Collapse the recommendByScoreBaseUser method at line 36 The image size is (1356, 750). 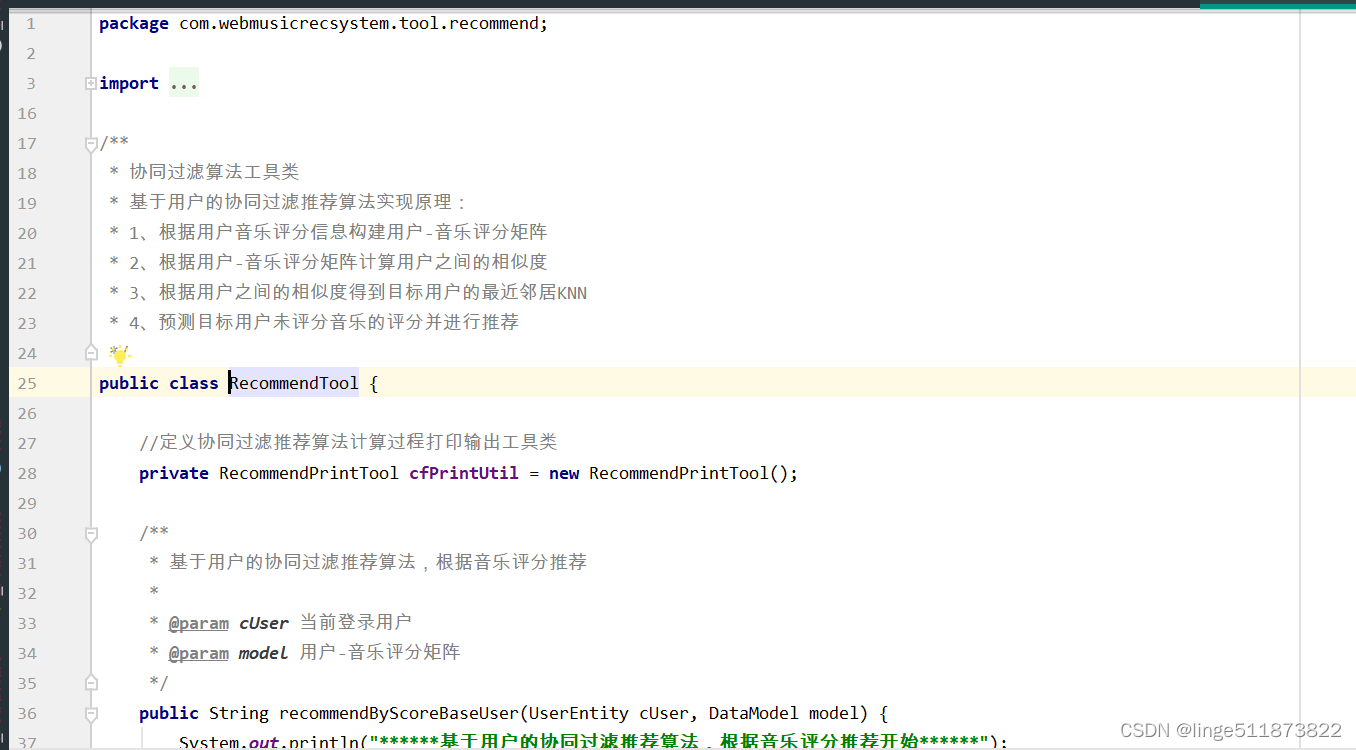click(91, 714)
